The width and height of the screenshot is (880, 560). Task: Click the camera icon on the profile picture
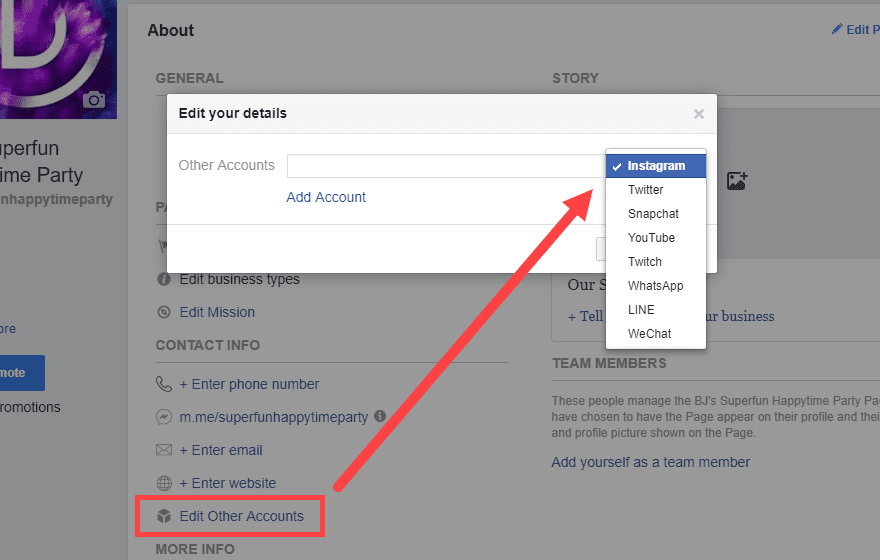point(94,100)
